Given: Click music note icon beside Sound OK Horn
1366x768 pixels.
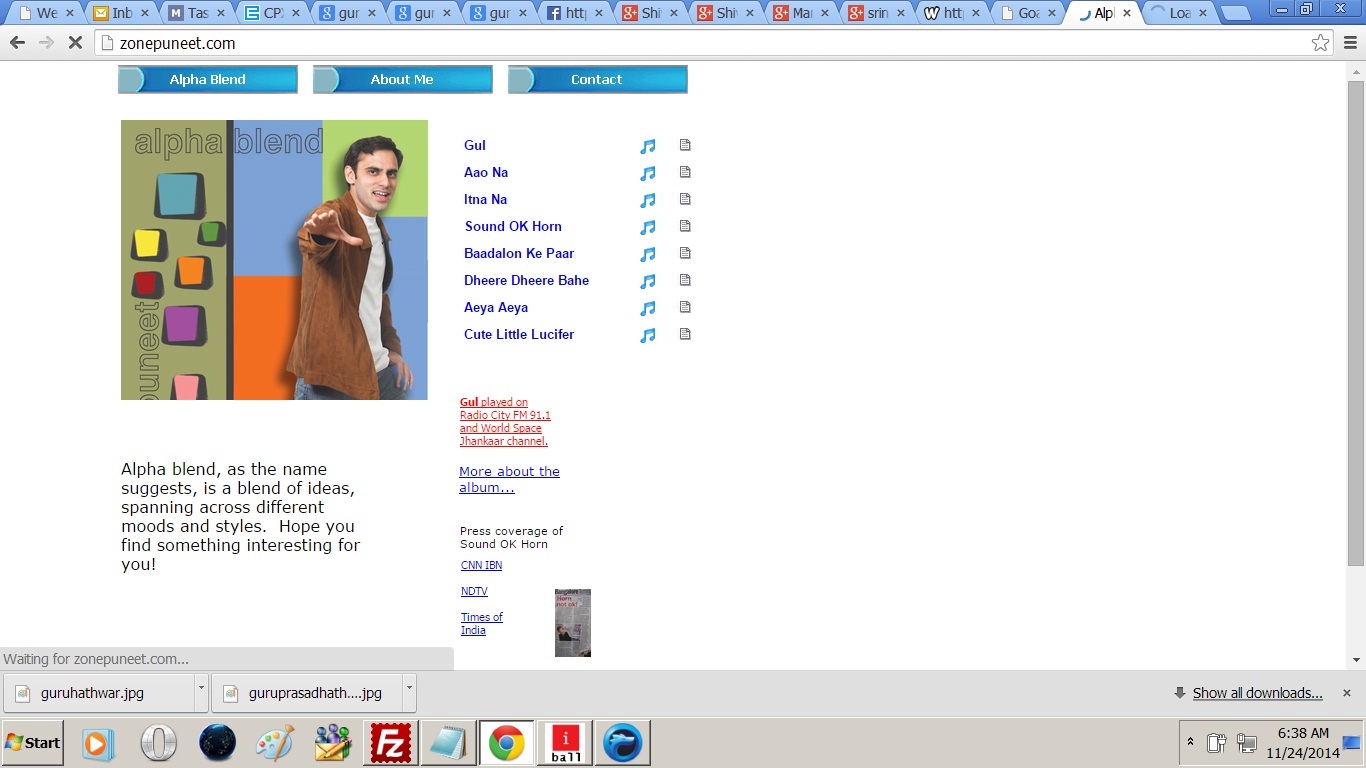Looking at the screenshot, I should click(648, 227).
